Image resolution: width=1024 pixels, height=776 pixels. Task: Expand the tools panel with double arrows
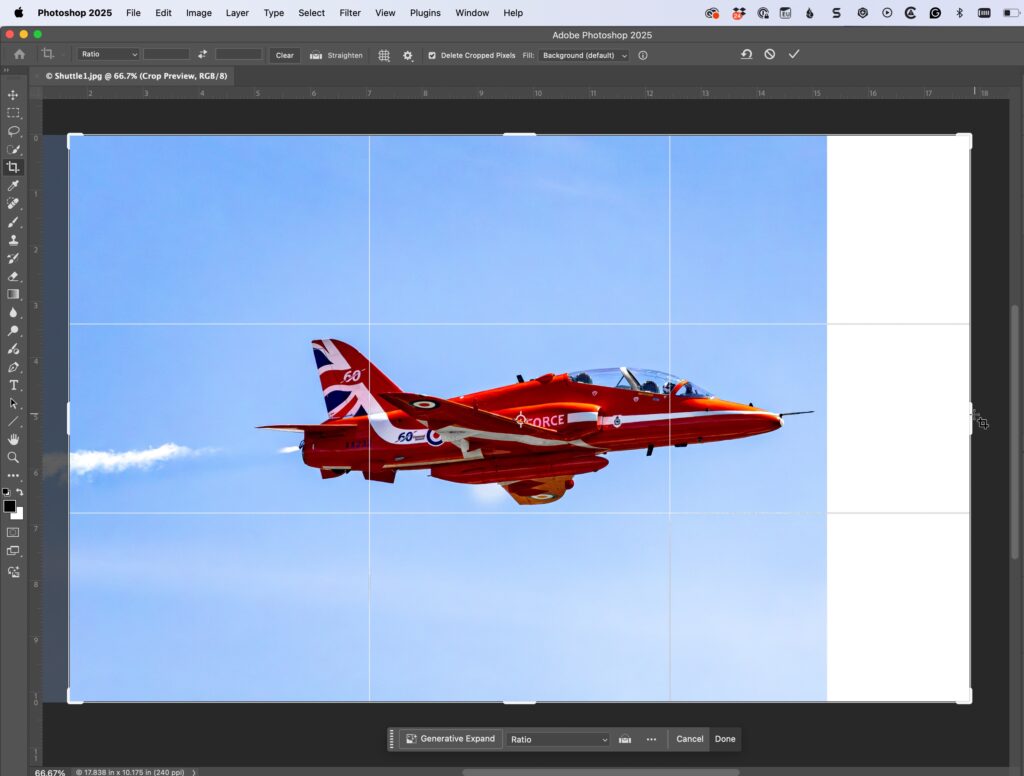pyautogui.click(x=7, y=70)
